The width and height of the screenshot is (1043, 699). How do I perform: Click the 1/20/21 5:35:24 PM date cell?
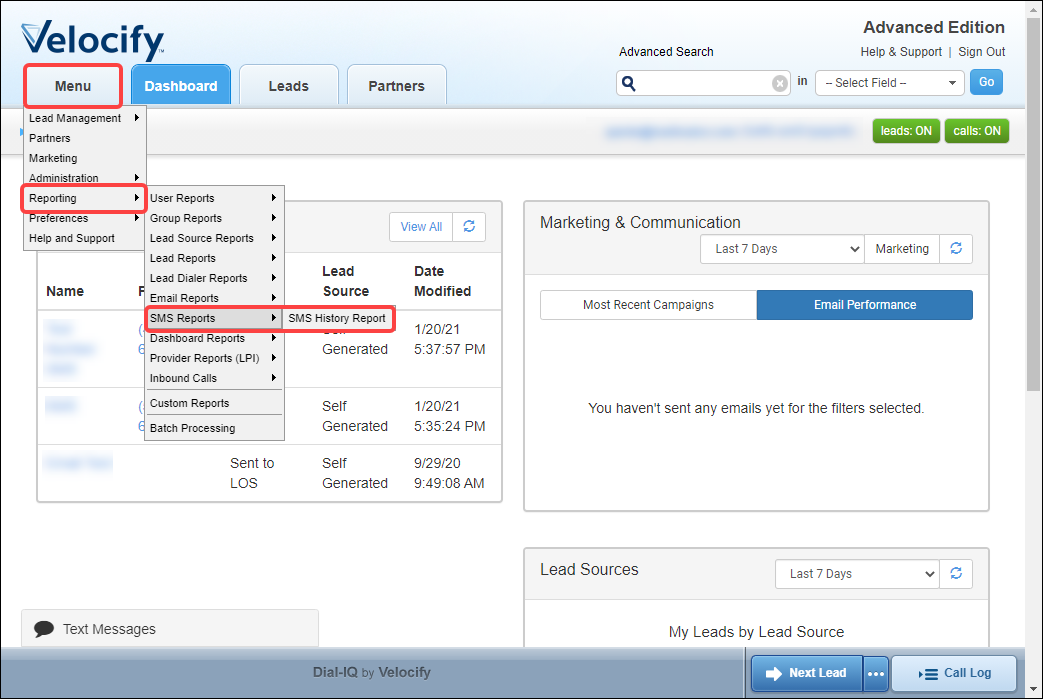tap(449, 416)
